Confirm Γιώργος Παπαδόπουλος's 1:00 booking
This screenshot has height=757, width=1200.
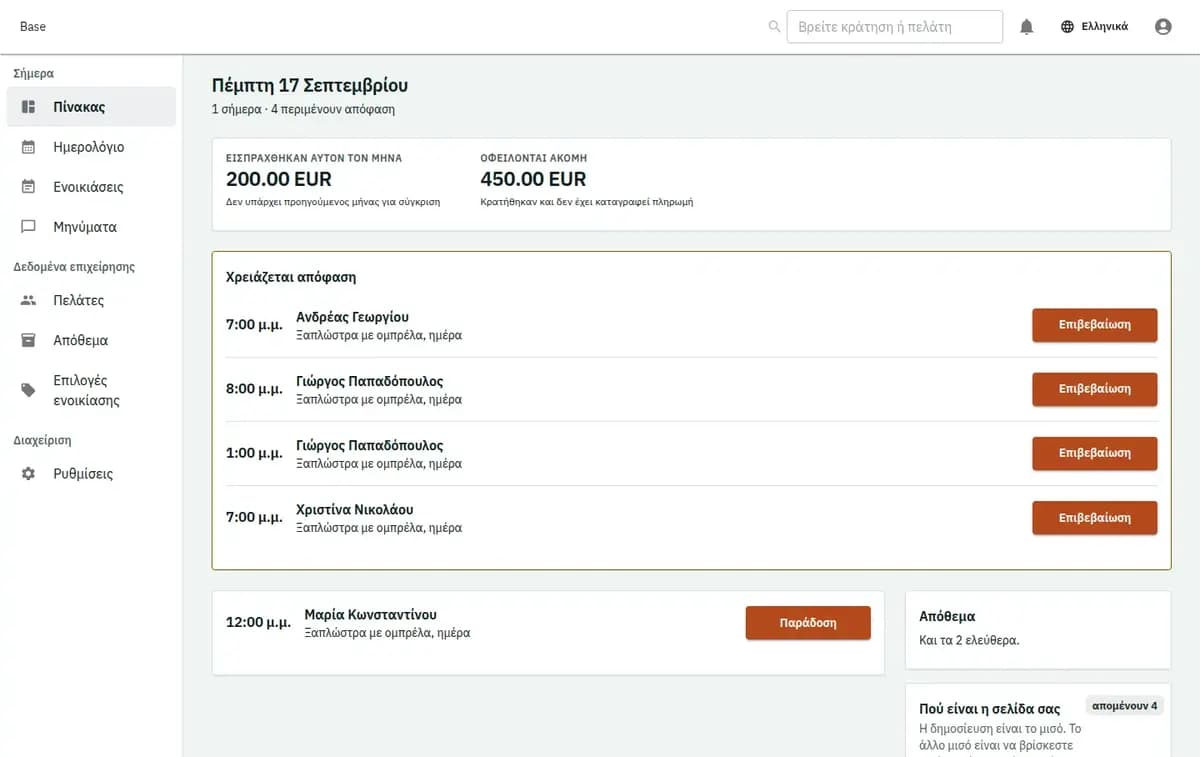pyautogui.click(x=1095, y=453)
